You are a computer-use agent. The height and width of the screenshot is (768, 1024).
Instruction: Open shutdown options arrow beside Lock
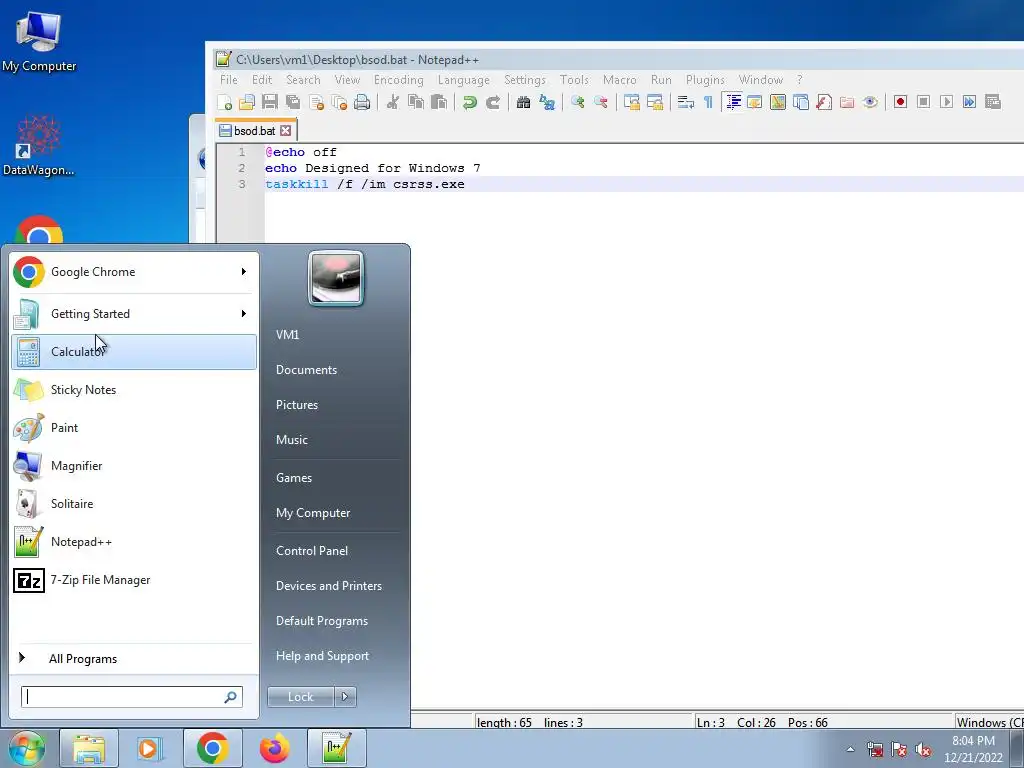point(345,697)
